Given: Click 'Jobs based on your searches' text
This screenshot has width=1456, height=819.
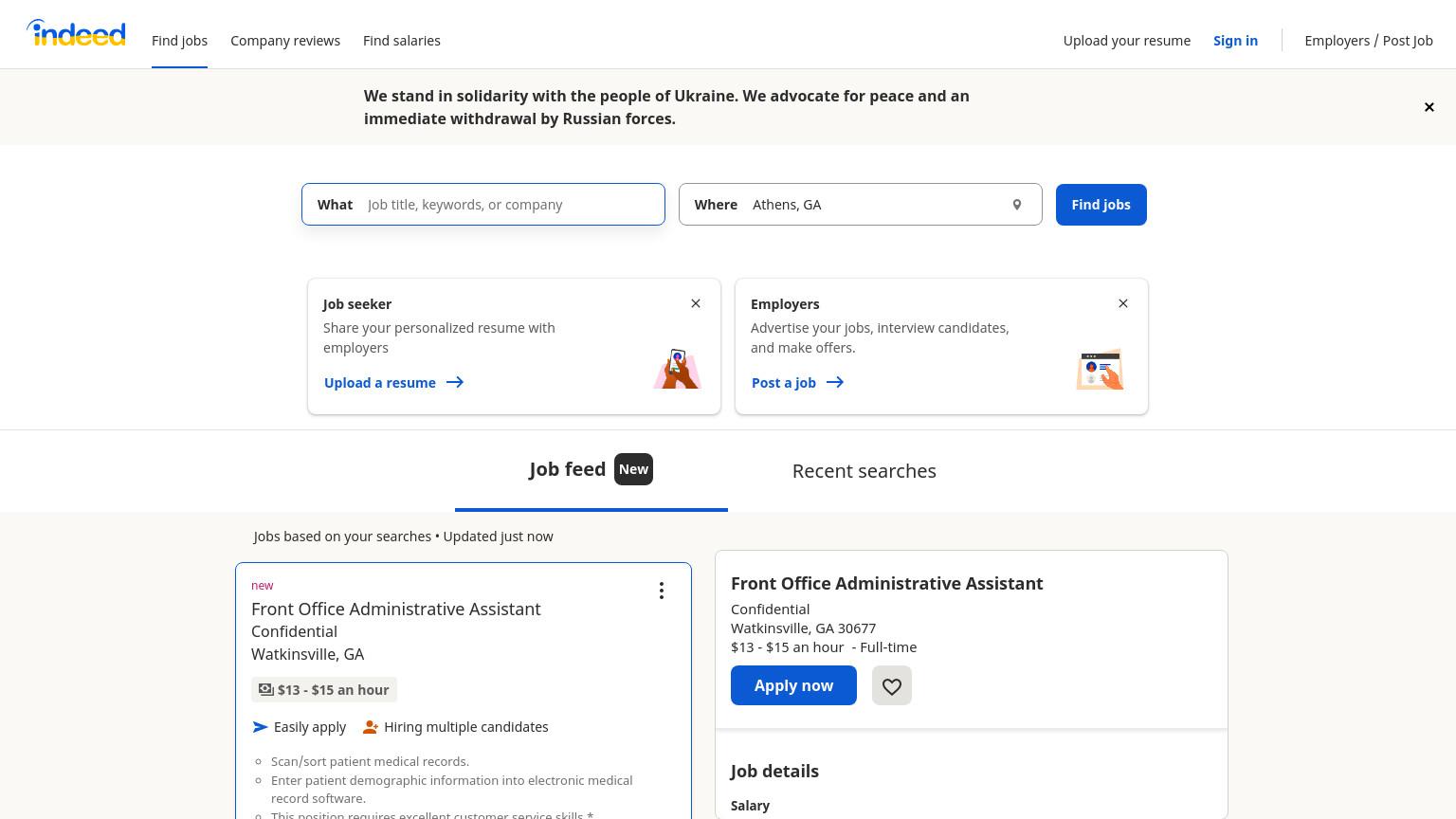Looking at the screenshot, I should pyautogui.click(x=342, y=537).
